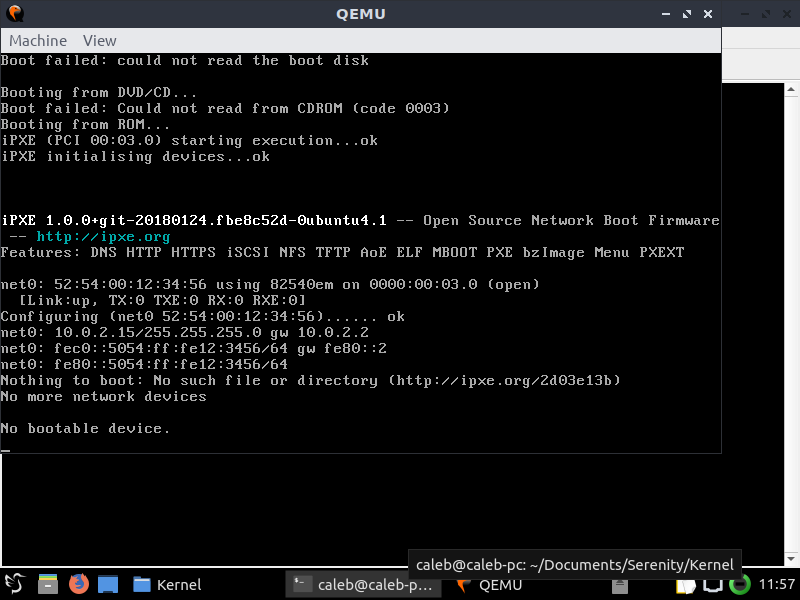Image resolution: width=800 pixels, height=600 pixels.
Task: Maximize the QEMU window
Action: point(687,14)
